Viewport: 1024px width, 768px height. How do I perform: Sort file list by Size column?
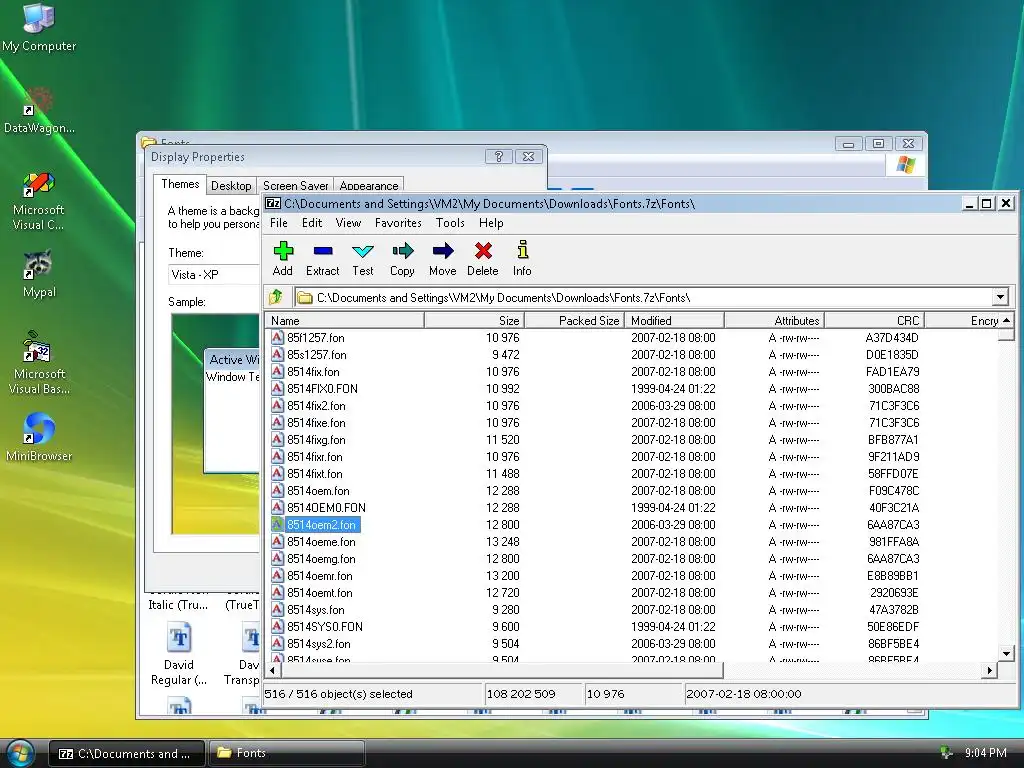(x=475, y=321)
